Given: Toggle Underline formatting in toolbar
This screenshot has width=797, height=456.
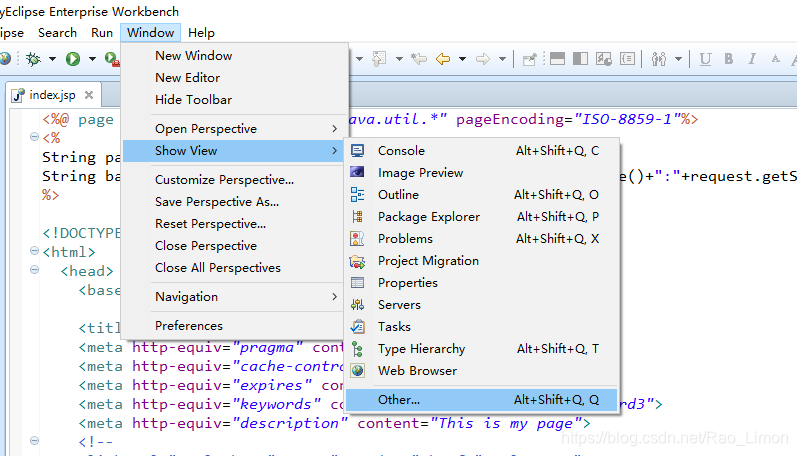Looking at the screenshot, I should [x=705, y=59].
